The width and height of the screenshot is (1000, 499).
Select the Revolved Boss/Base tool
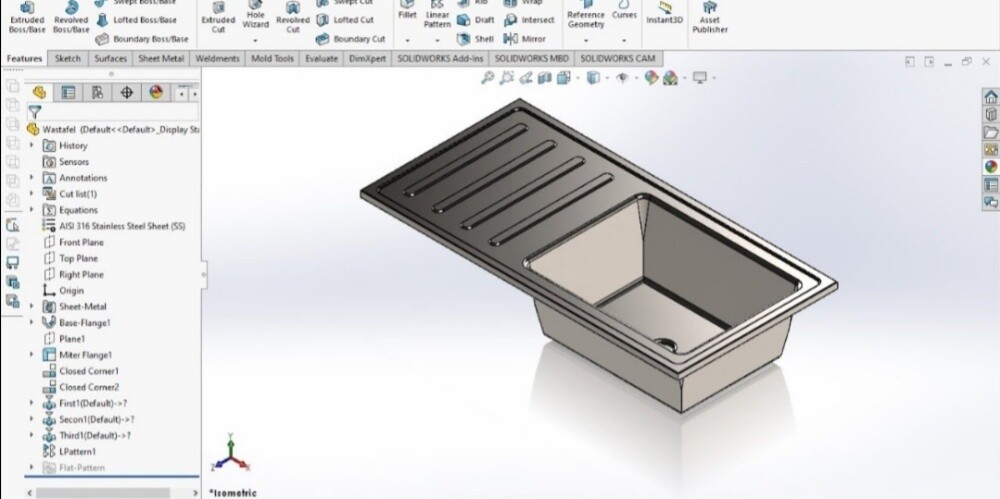(x=71, y=18)
